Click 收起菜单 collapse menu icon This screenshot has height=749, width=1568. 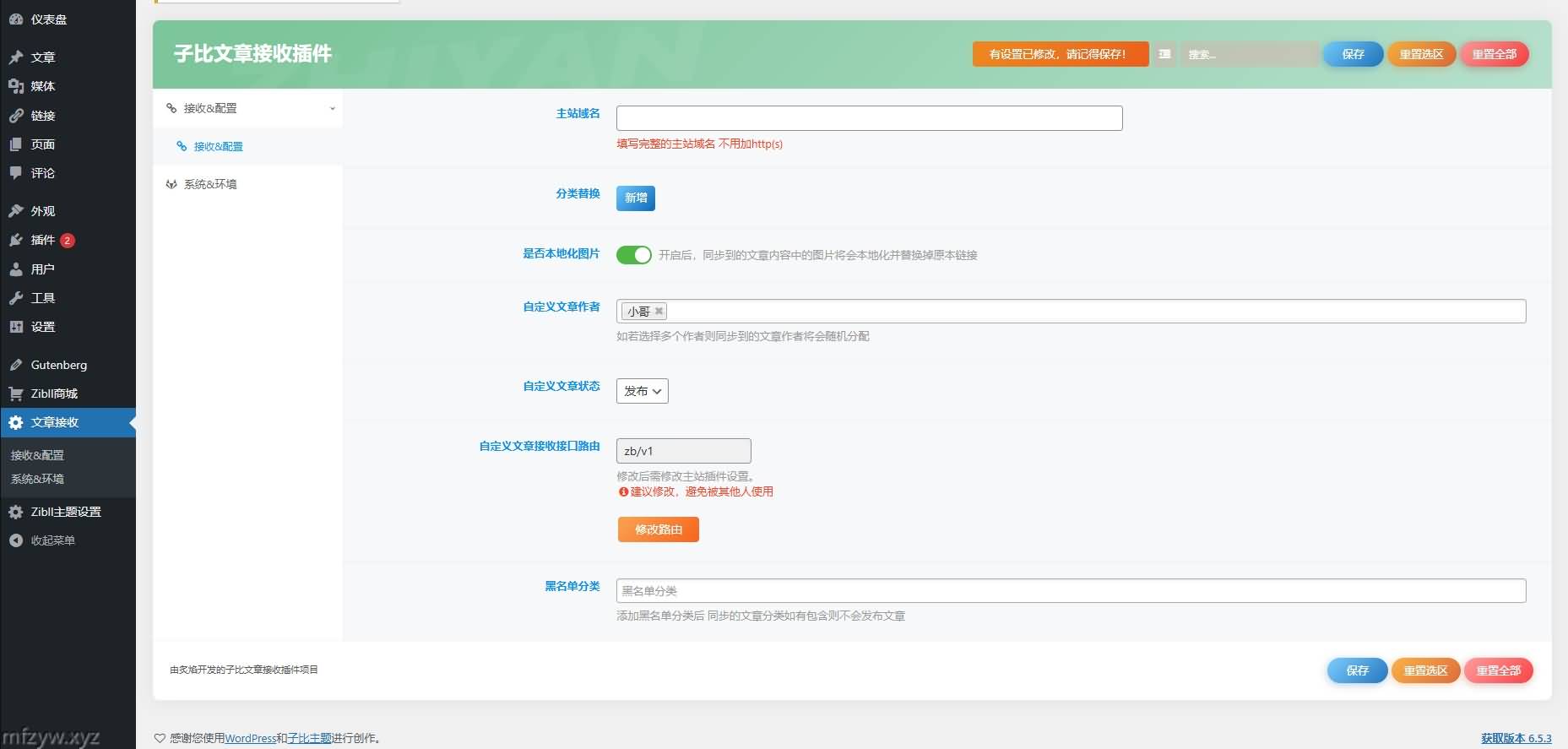[x=16, y=540]
